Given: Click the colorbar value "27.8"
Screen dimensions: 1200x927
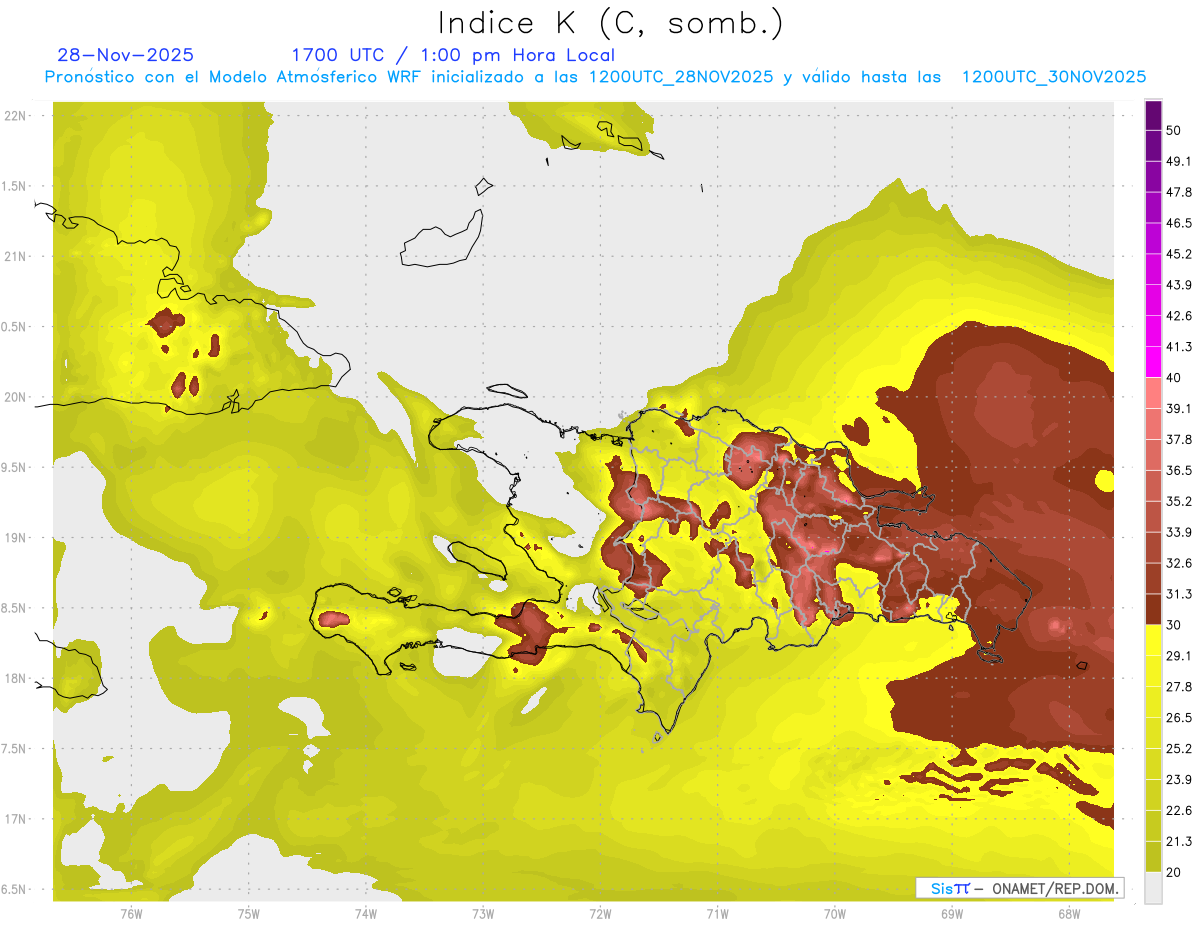Looking at the screenshot, I should (1180, 686).
